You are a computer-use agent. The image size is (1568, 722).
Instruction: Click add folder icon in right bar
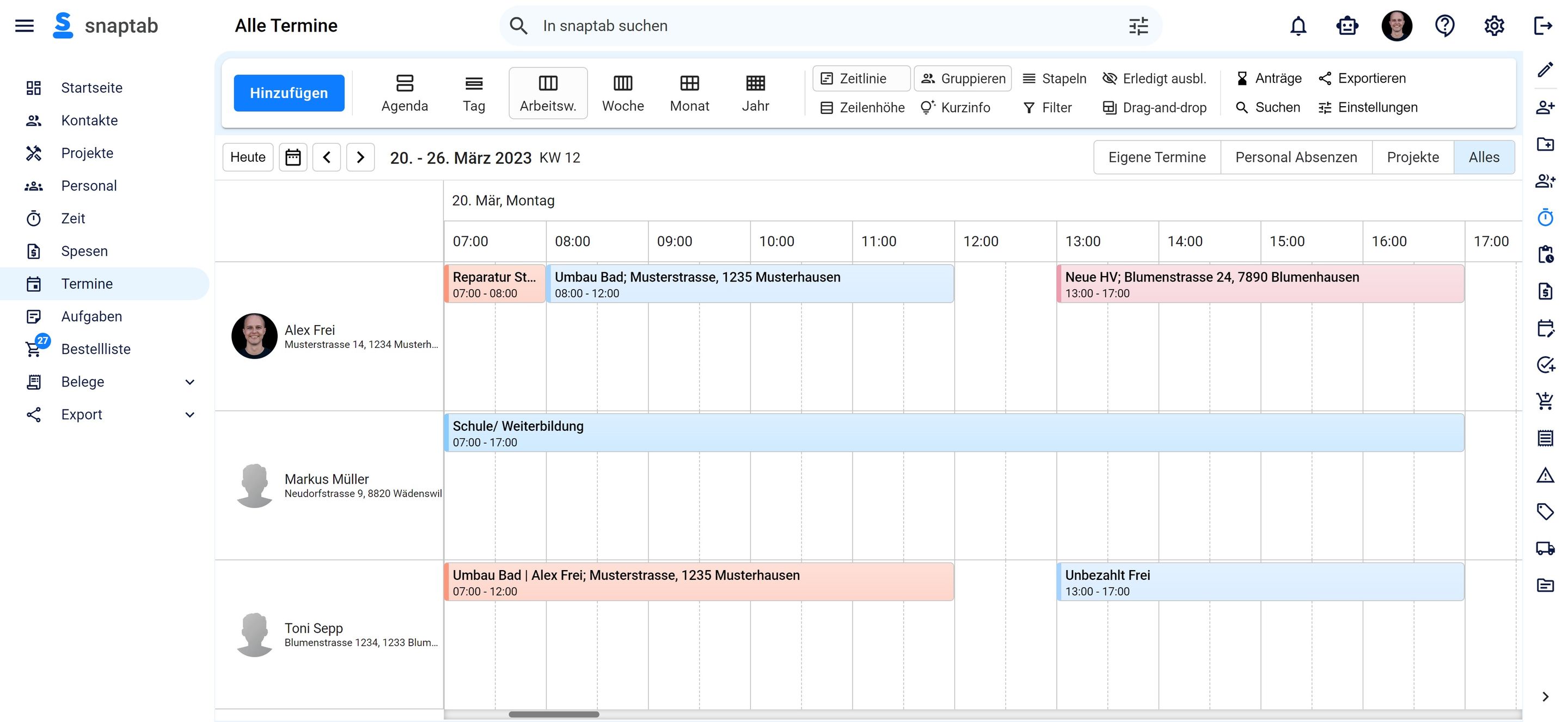coord(1545,144)
